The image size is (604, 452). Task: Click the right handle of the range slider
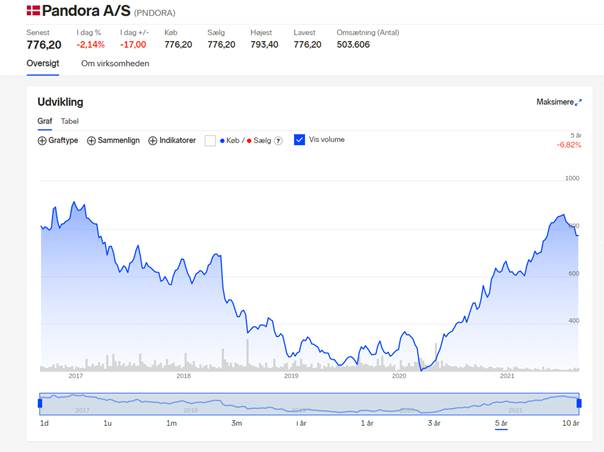point(579,403)
